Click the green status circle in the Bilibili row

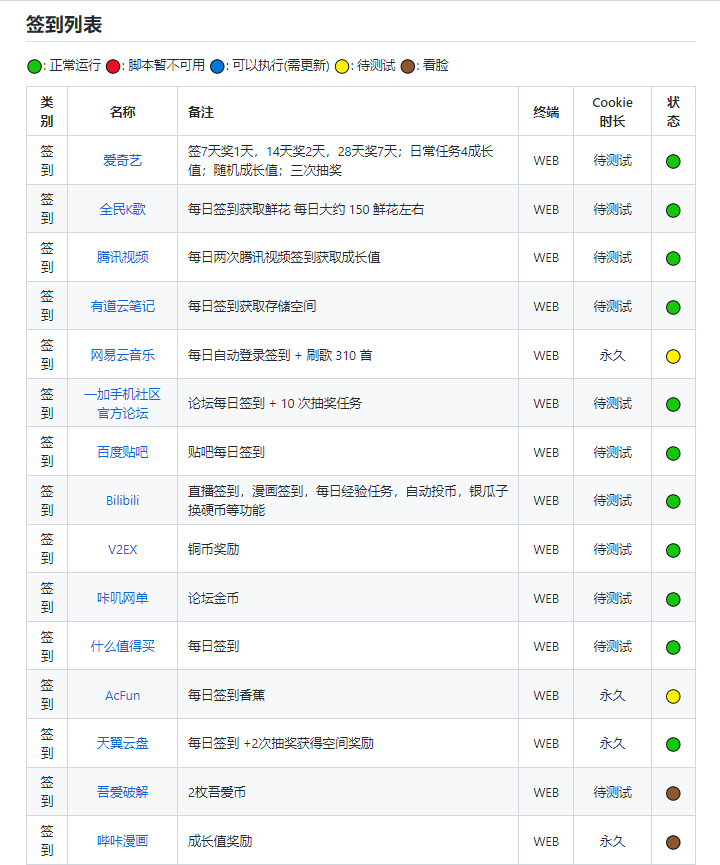click(x=673, y=501)
